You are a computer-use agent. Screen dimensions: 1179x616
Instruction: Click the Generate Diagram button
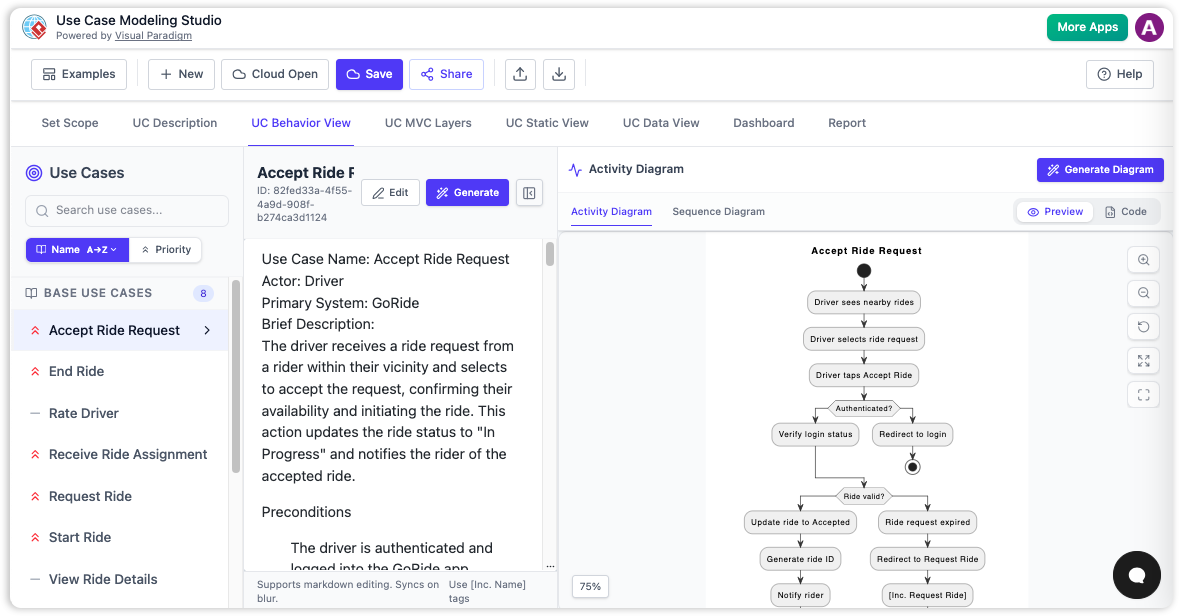click(x=1099, y=169)
